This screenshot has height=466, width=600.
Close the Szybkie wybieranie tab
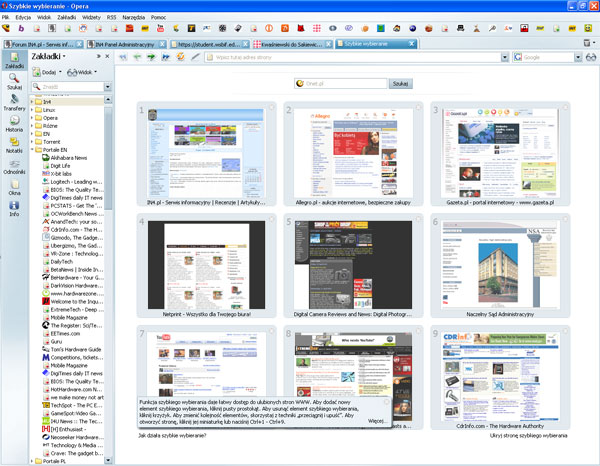pyautogui.click(x=411, y=44)
